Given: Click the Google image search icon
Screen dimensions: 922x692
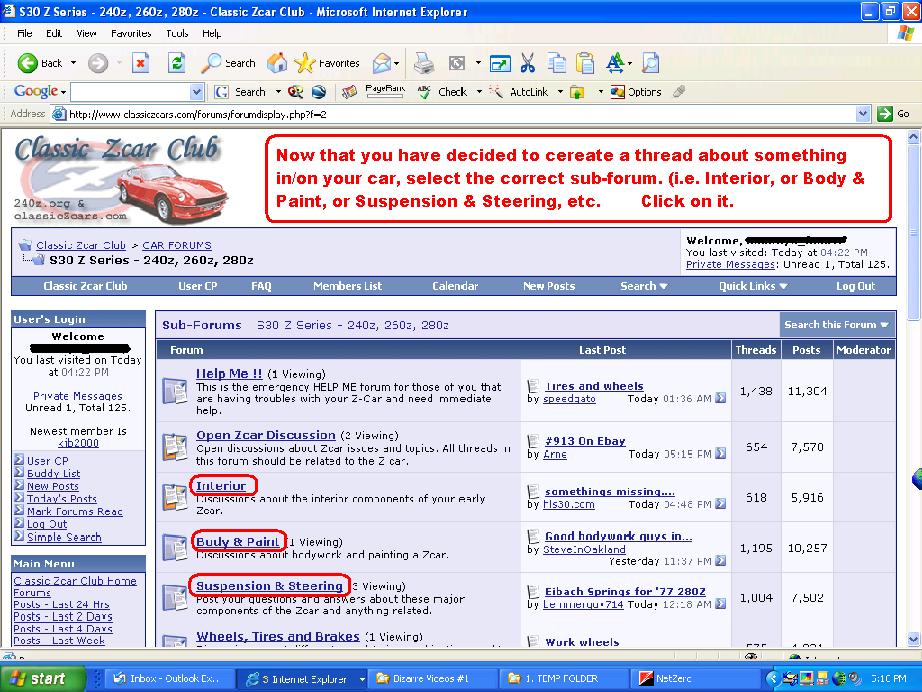Looking at the screenshot, I should click(x=296, y=92).
